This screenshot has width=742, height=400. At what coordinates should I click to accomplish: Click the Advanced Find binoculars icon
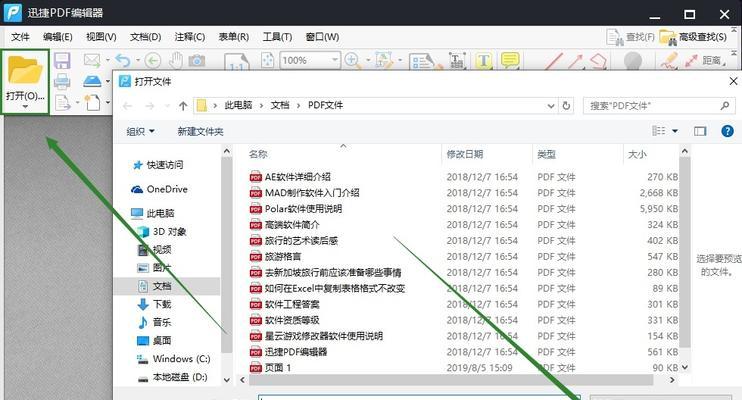(x=668, y=37)
